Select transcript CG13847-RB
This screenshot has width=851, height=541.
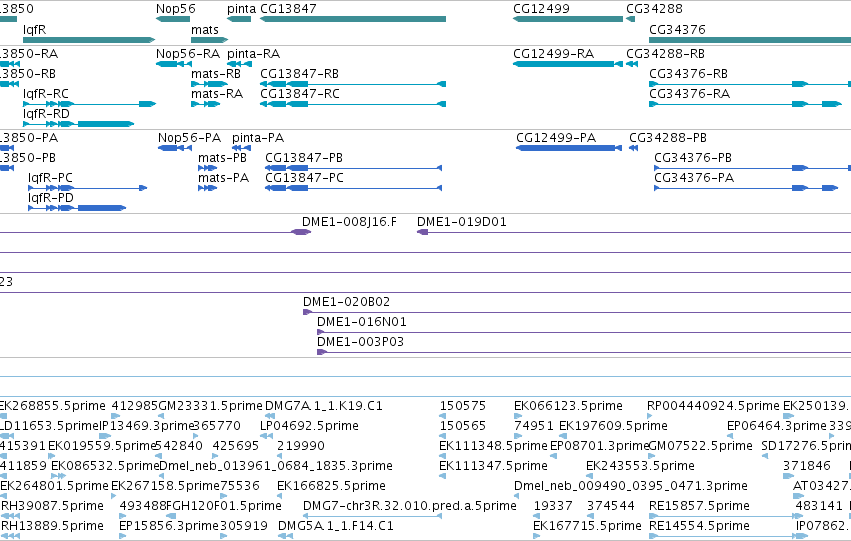(353, 84)
